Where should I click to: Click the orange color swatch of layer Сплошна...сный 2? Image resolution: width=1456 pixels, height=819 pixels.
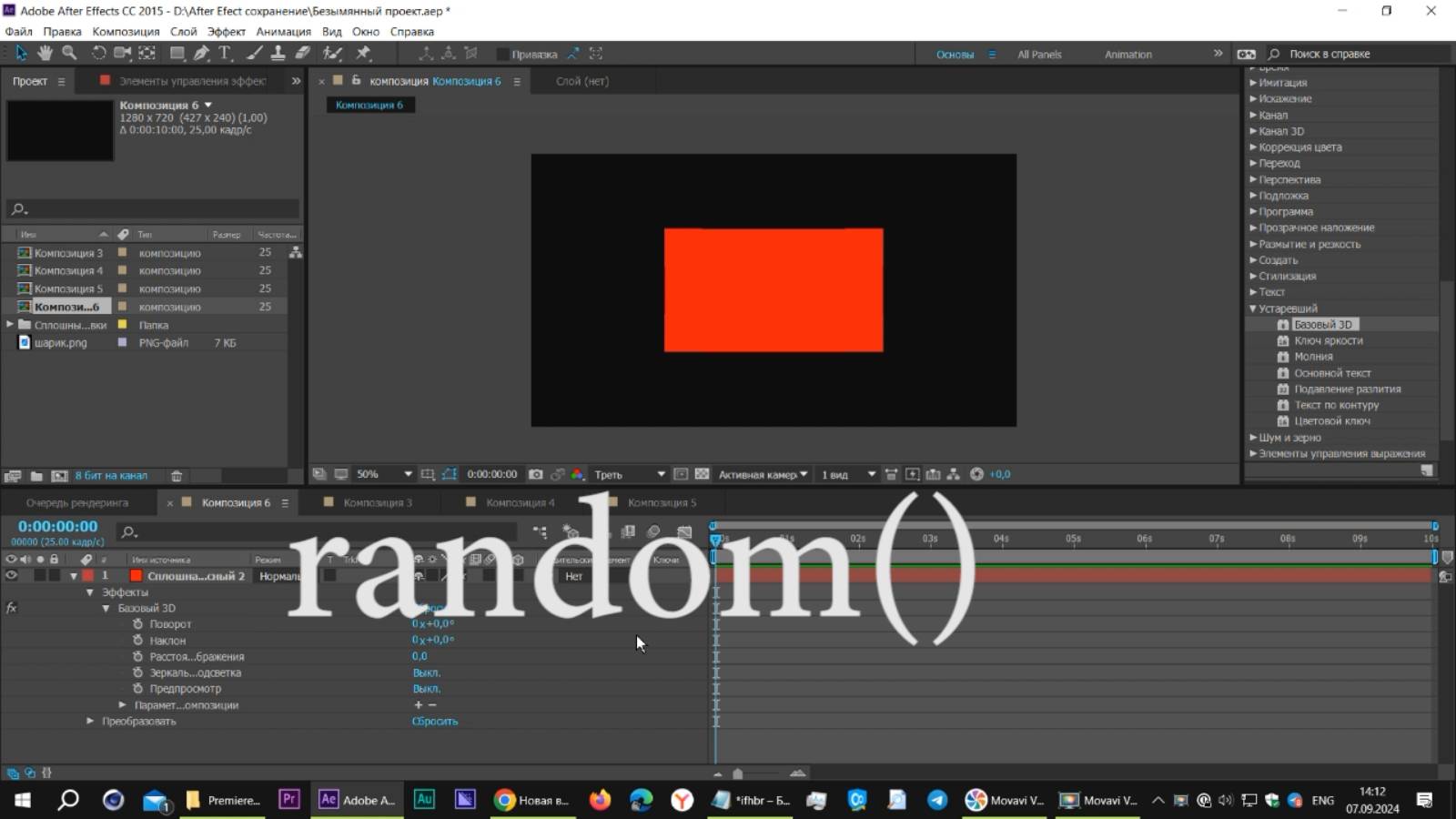coord(136,576)
